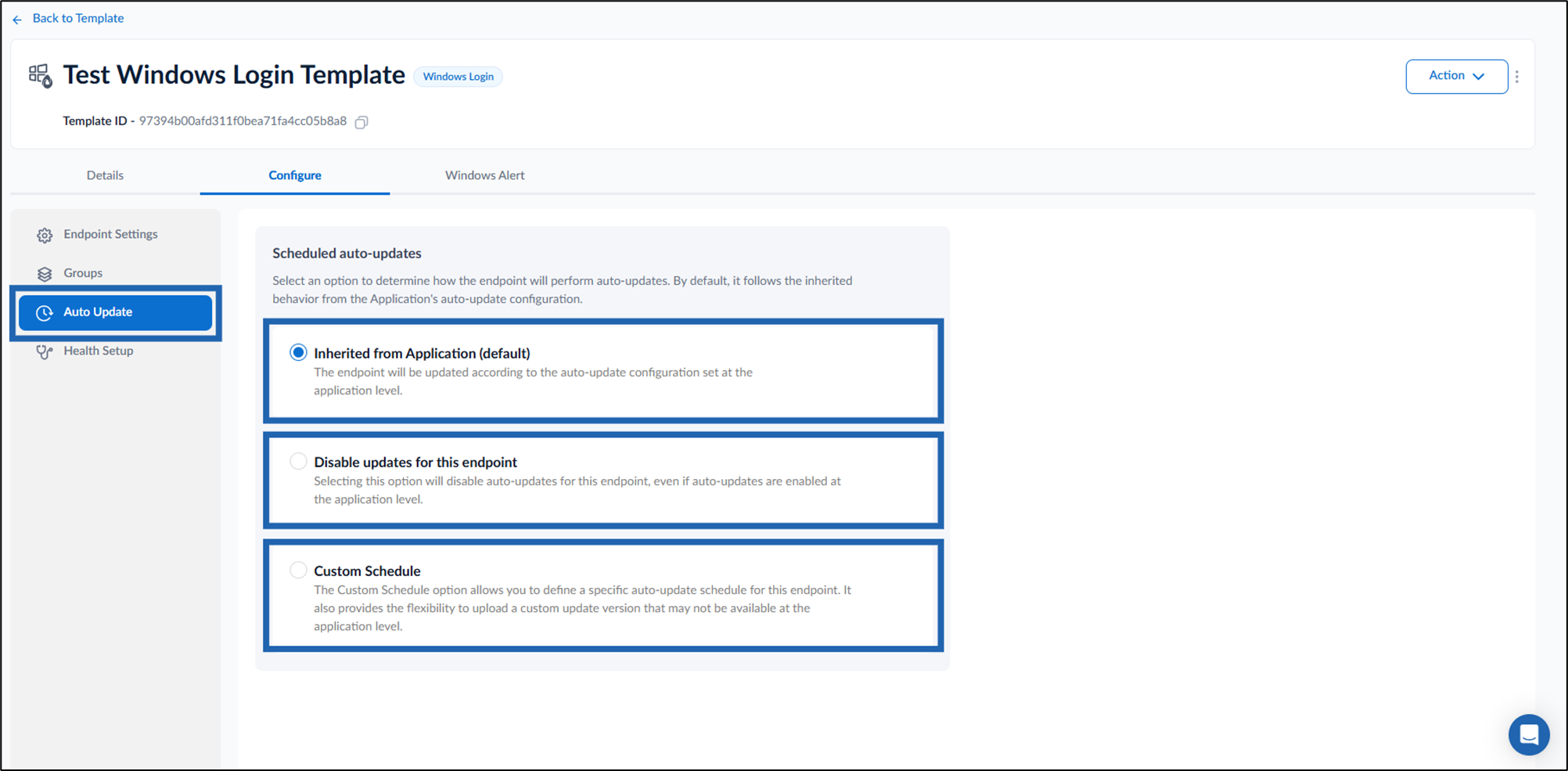The width and height of the screenshot is (1568, 771).
Task: Click the Groups layers icon
Action: pos(45,274)
